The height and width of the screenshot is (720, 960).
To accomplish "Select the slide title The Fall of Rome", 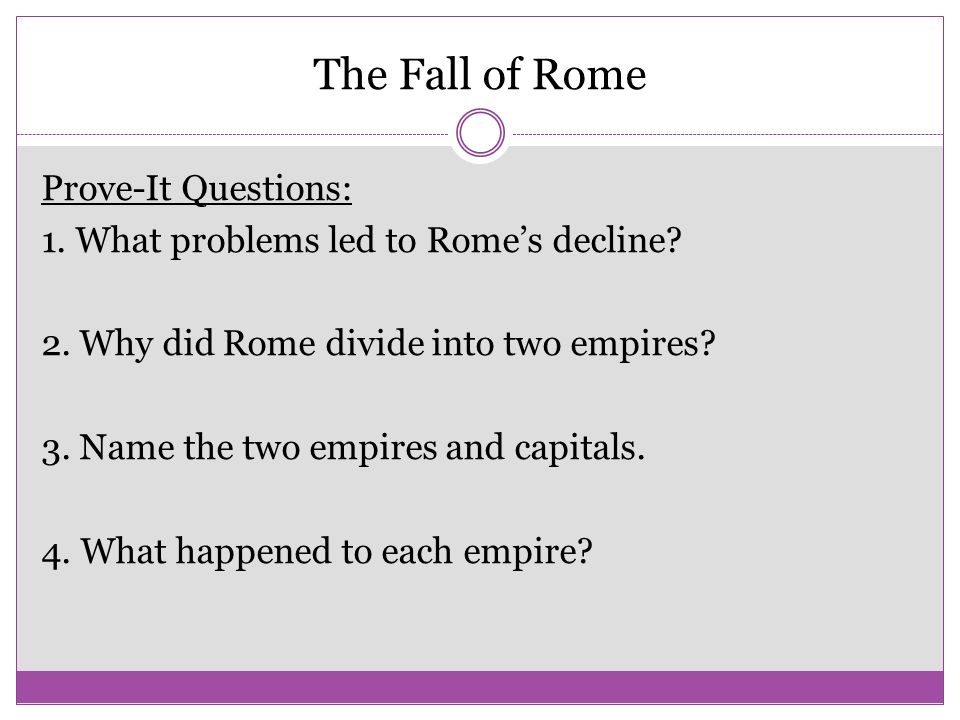I will (479, 75).
